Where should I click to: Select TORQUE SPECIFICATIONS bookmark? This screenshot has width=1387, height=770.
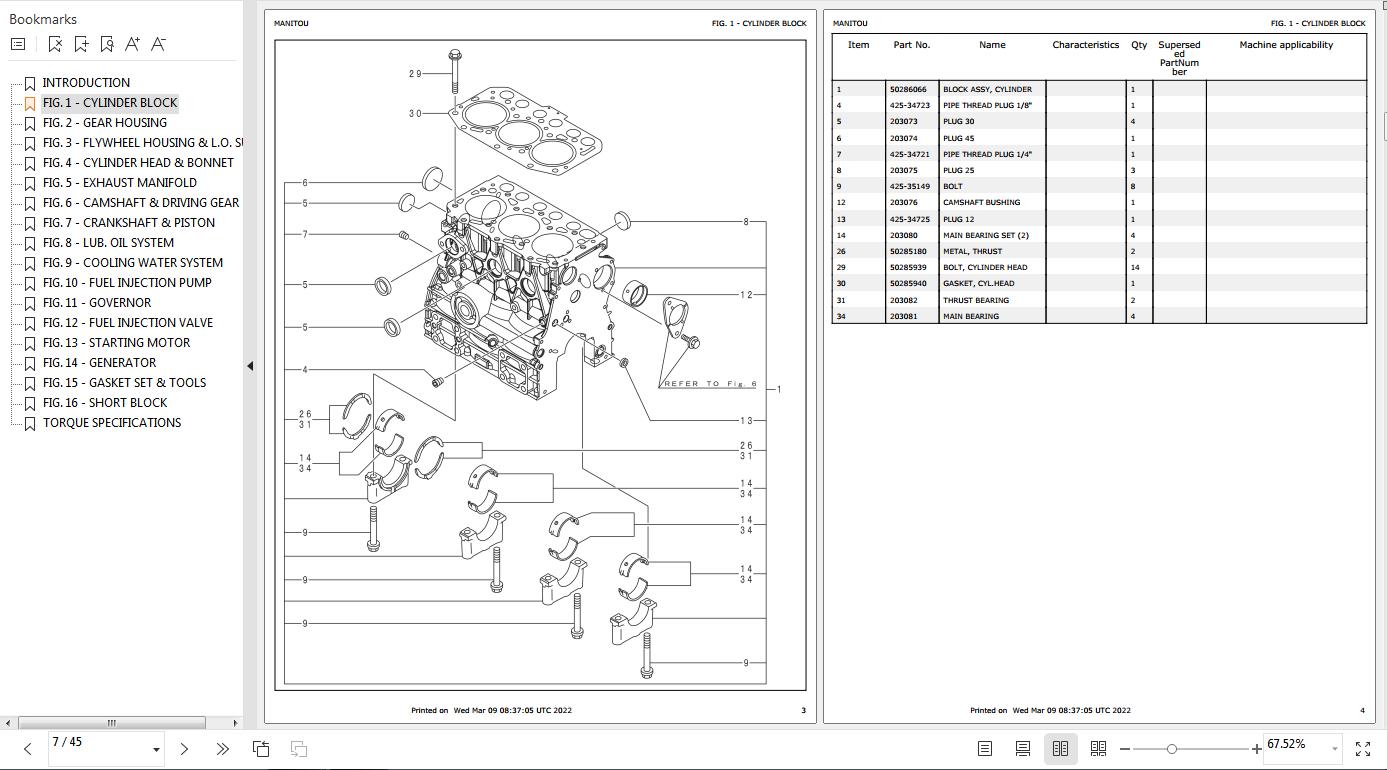pyautogui.click(x=111, y=423)
